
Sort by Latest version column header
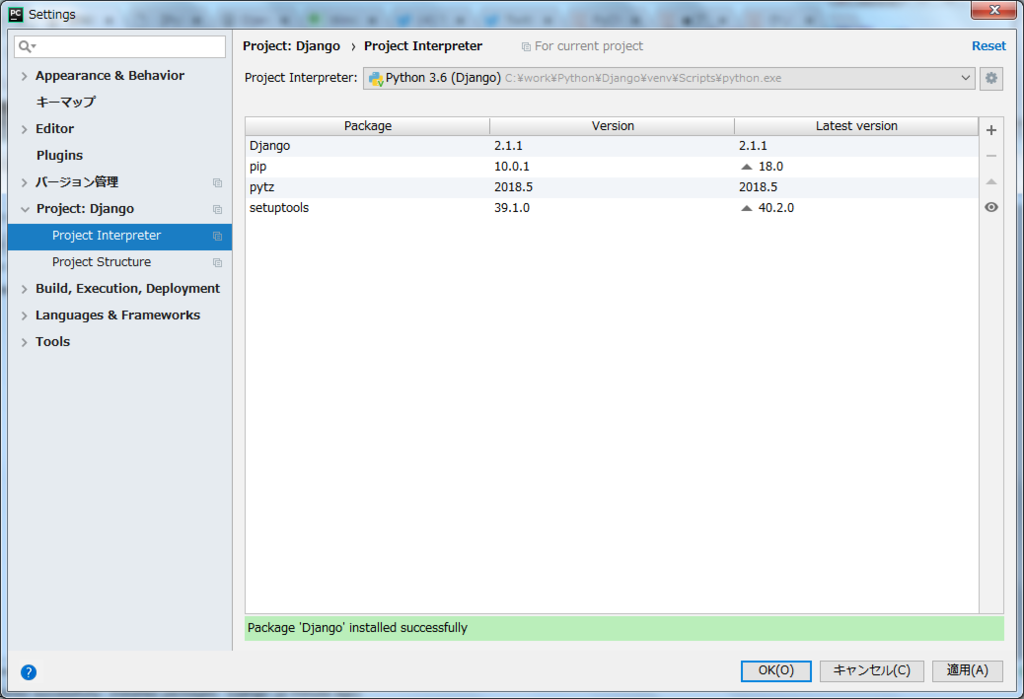pos(856,125)
